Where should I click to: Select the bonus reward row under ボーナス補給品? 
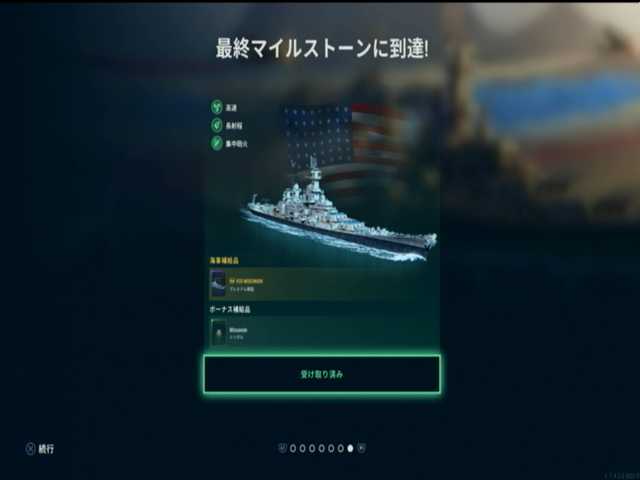click(324, 333)
